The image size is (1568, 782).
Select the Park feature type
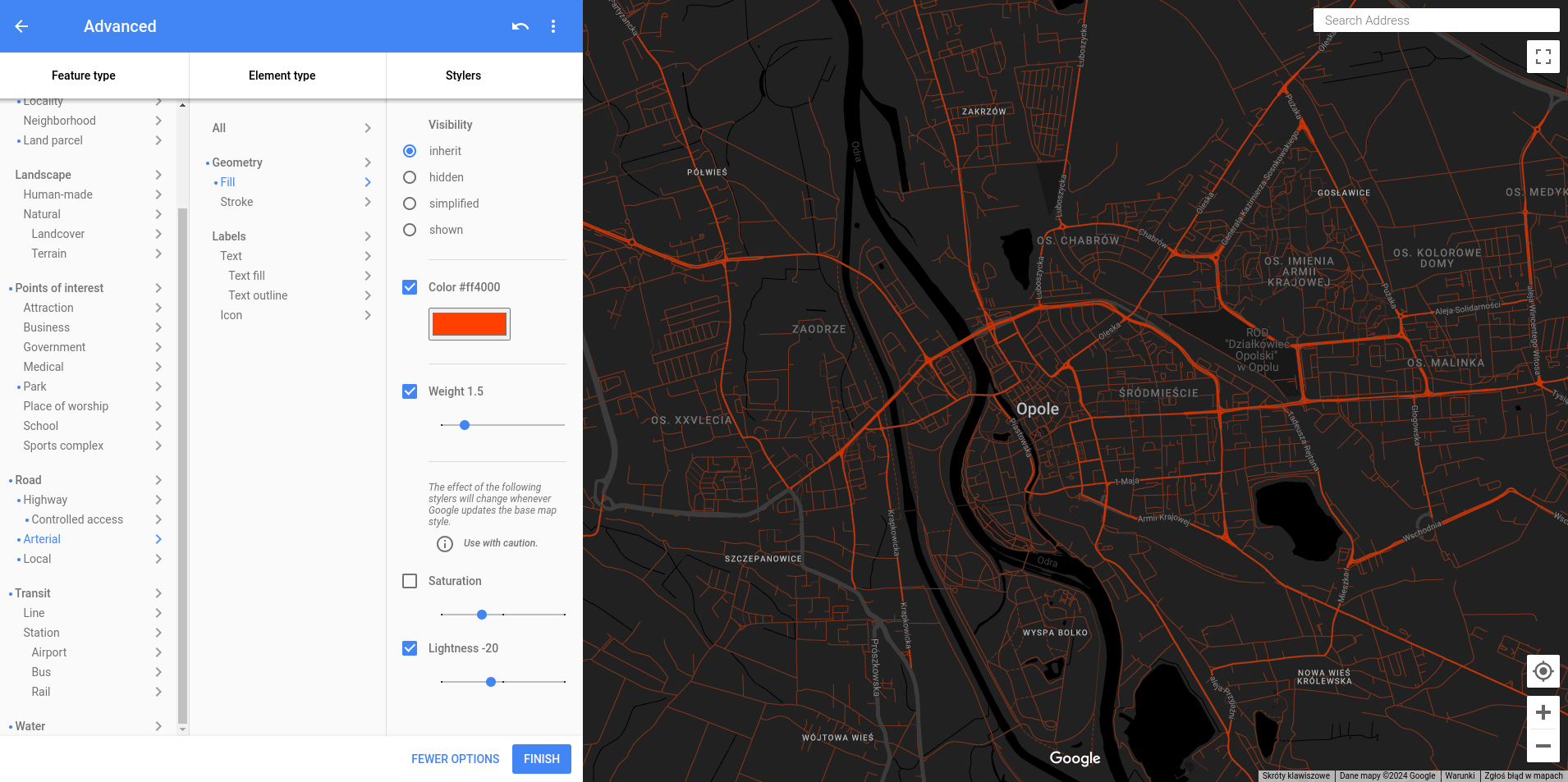pos(34,386)
